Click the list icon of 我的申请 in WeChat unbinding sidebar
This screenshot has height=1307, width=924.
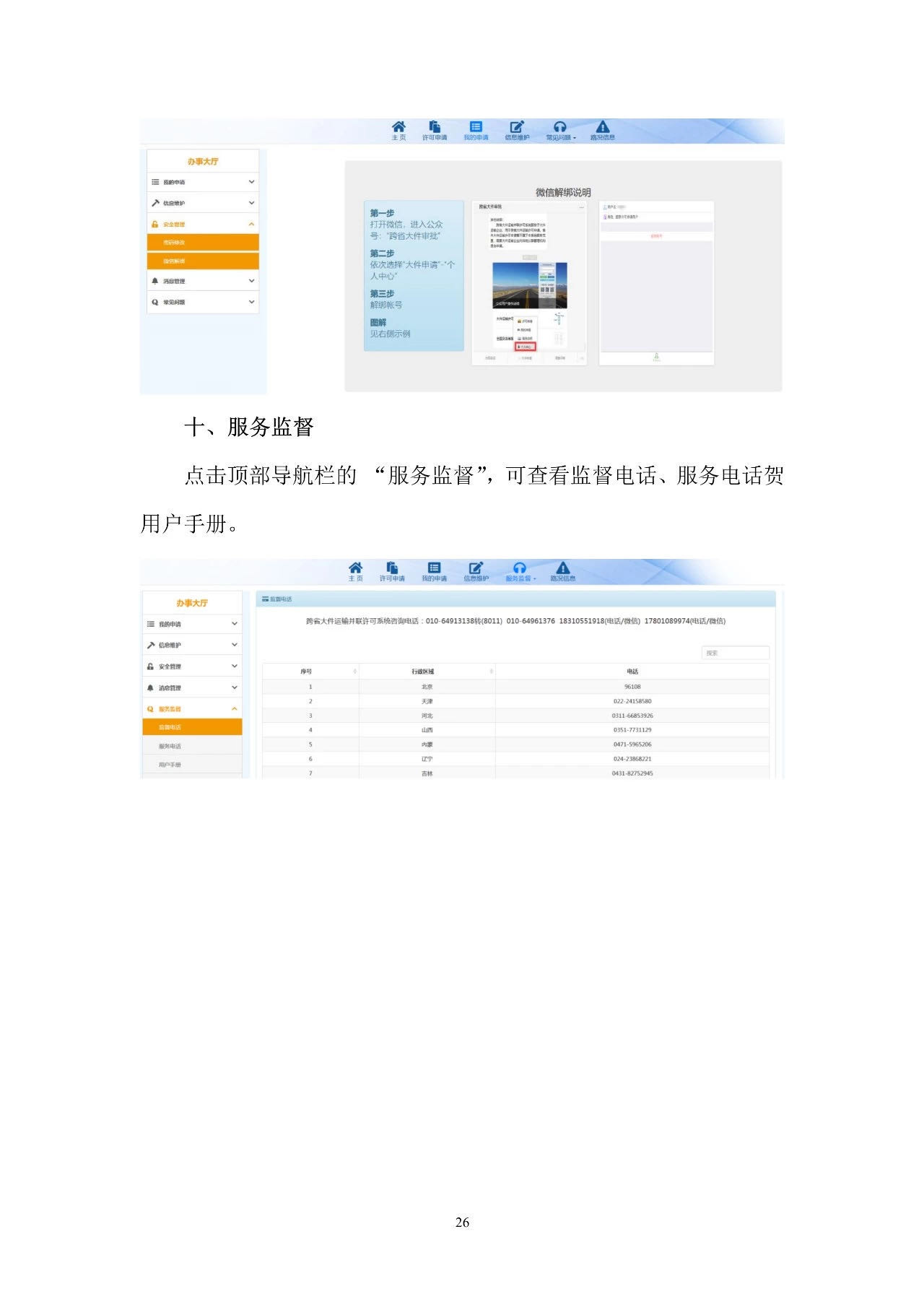(154, 182)
